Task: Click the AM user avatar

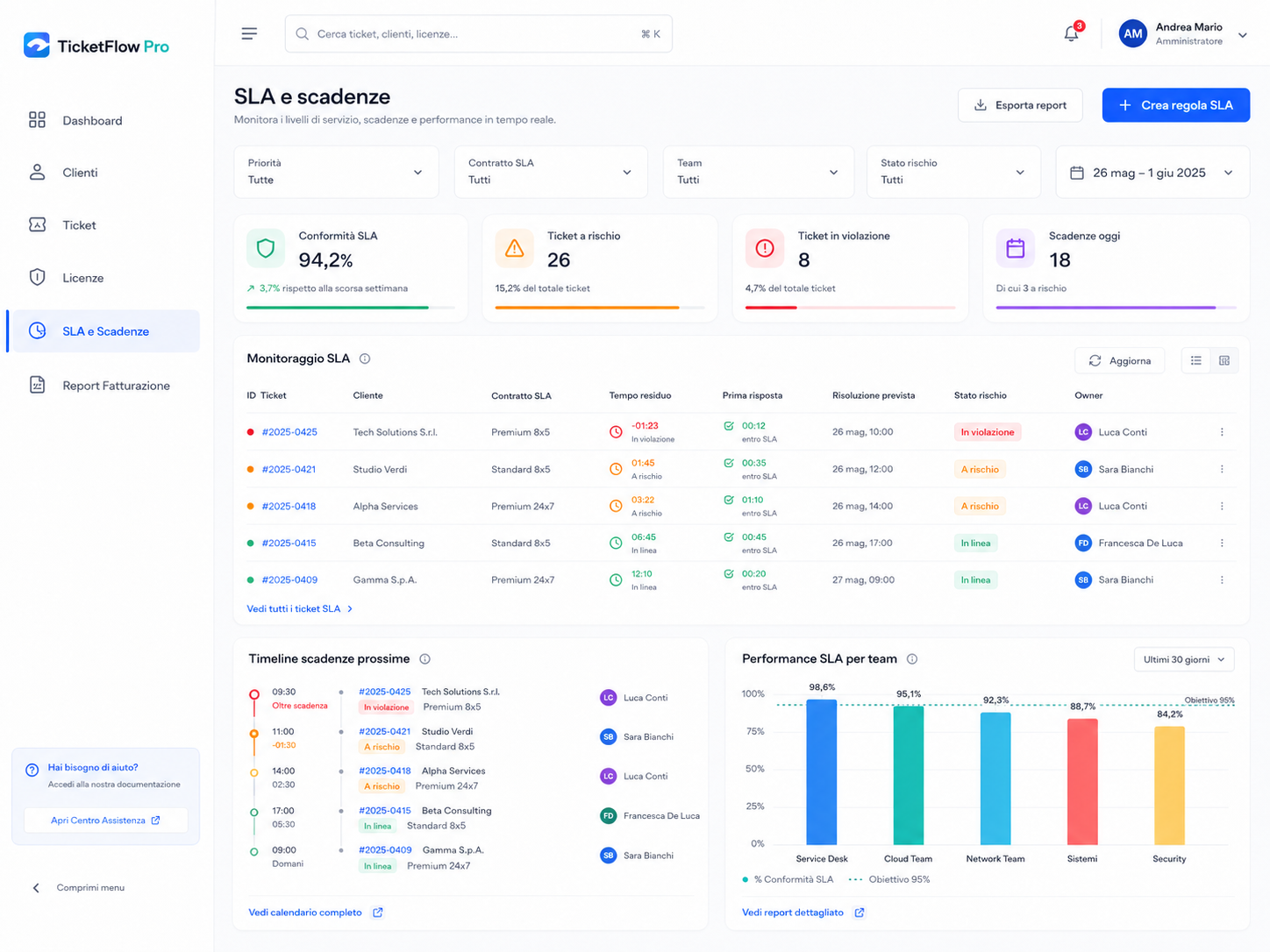Action: [x=1132, y=34]
